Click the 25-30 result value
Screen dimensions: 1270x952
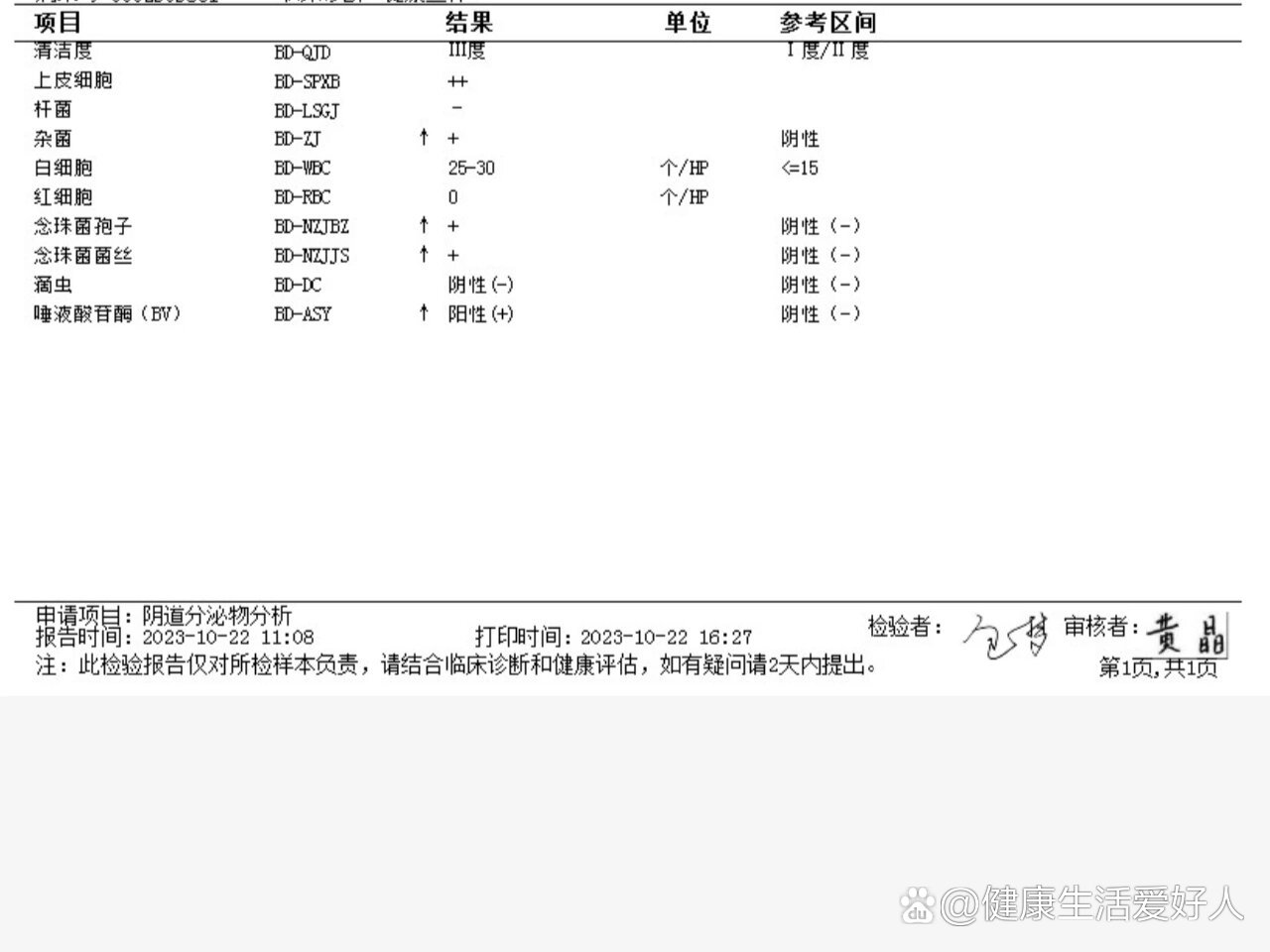[471, 169]
